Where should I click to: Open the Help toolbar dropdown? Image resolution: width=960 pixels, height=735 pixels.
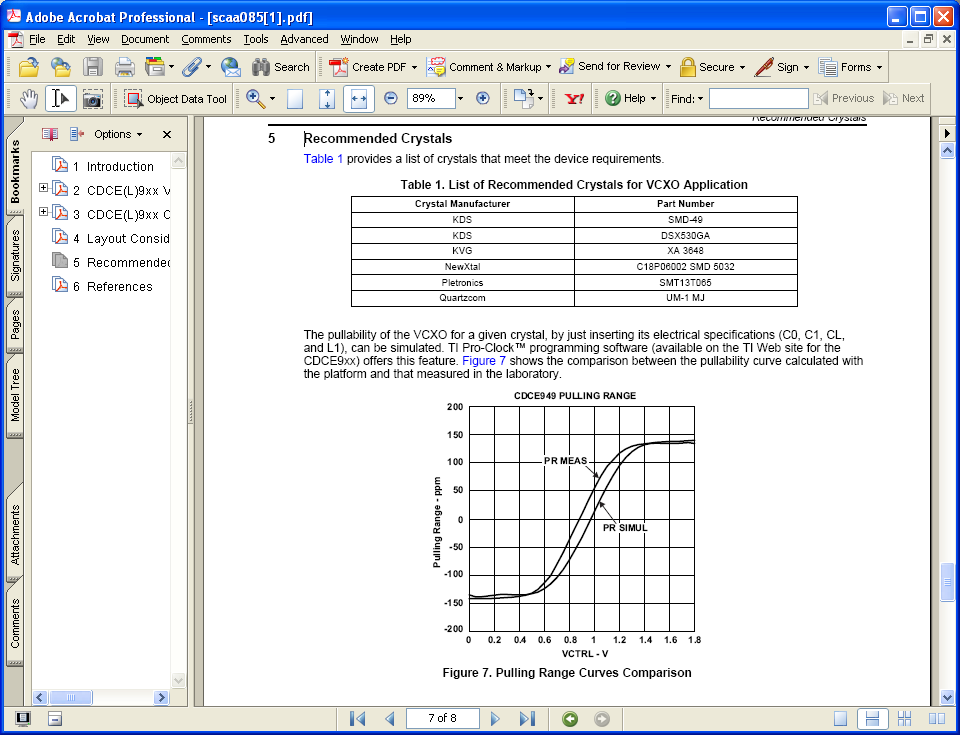pos(653,98)
